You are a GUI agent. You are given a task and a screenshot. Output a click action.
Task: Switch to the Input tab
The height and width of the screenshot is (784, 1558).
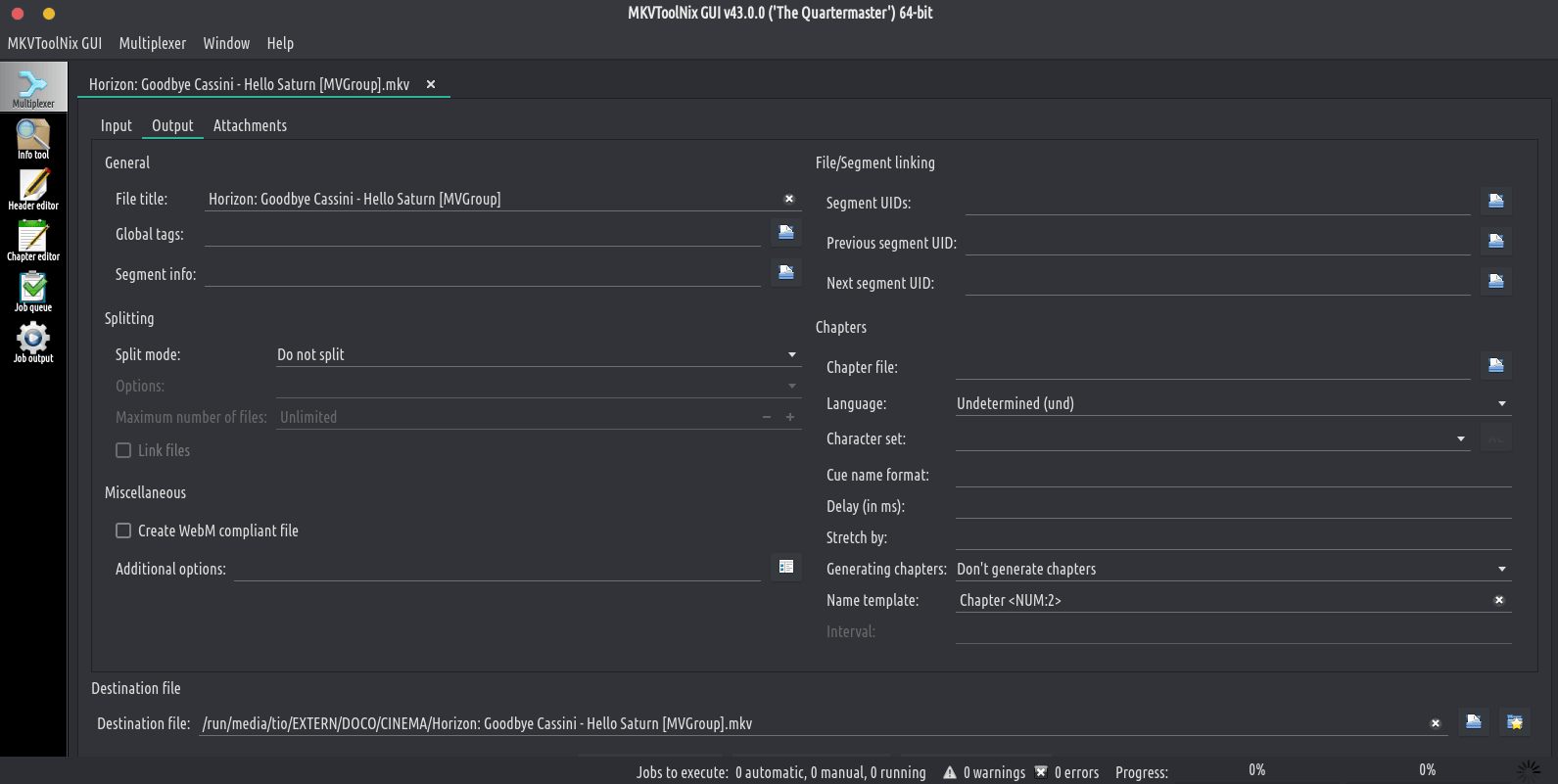pyautogui.click(x=116, y=125)
